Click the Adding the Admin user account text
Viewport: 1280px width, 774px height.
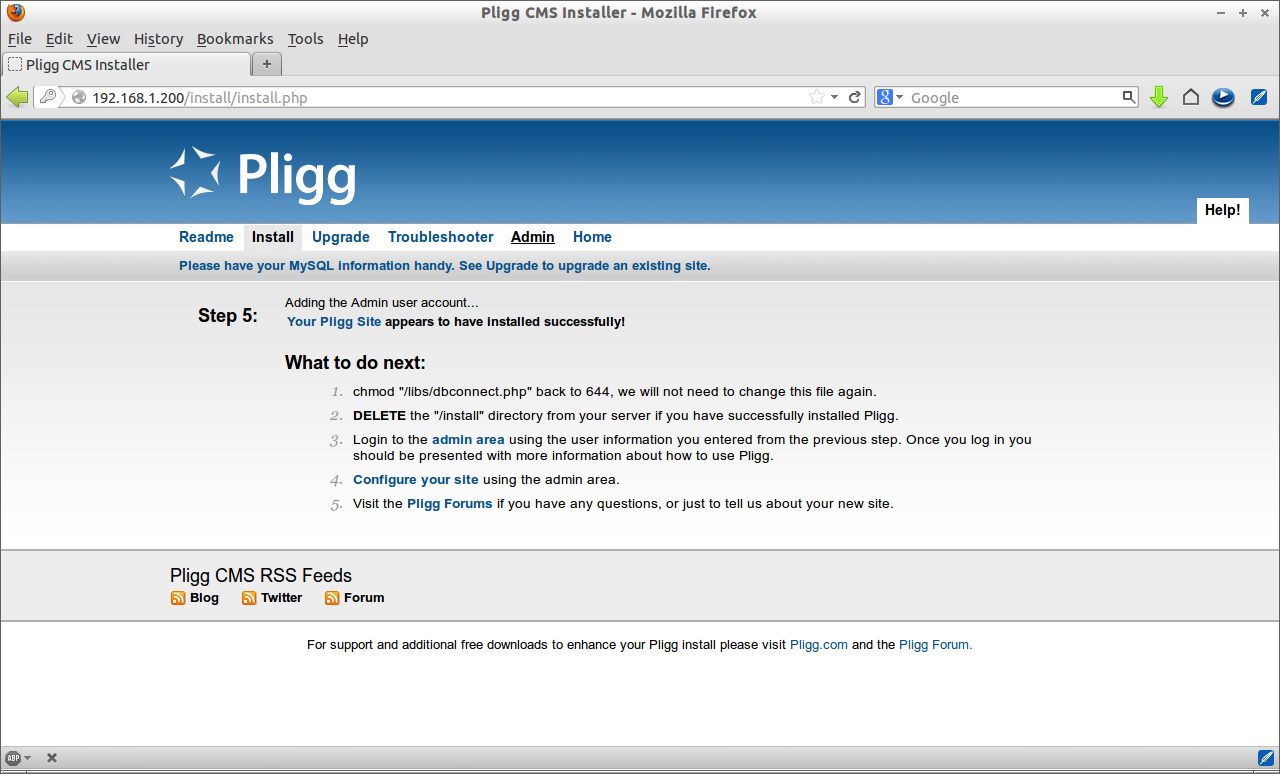coord(382,303)
